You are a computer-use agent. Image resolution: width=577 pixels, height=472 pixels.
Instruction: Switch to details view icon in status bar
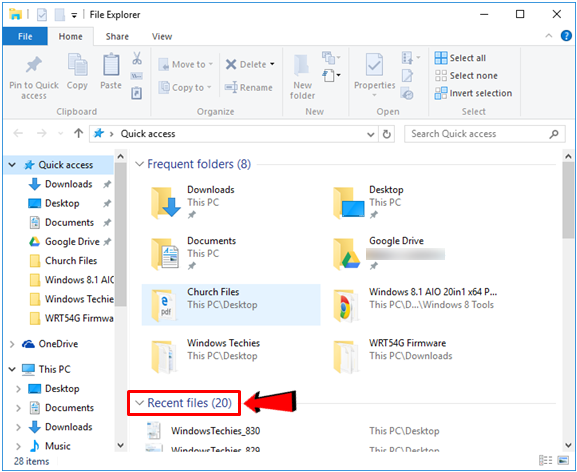click(546, 460)
